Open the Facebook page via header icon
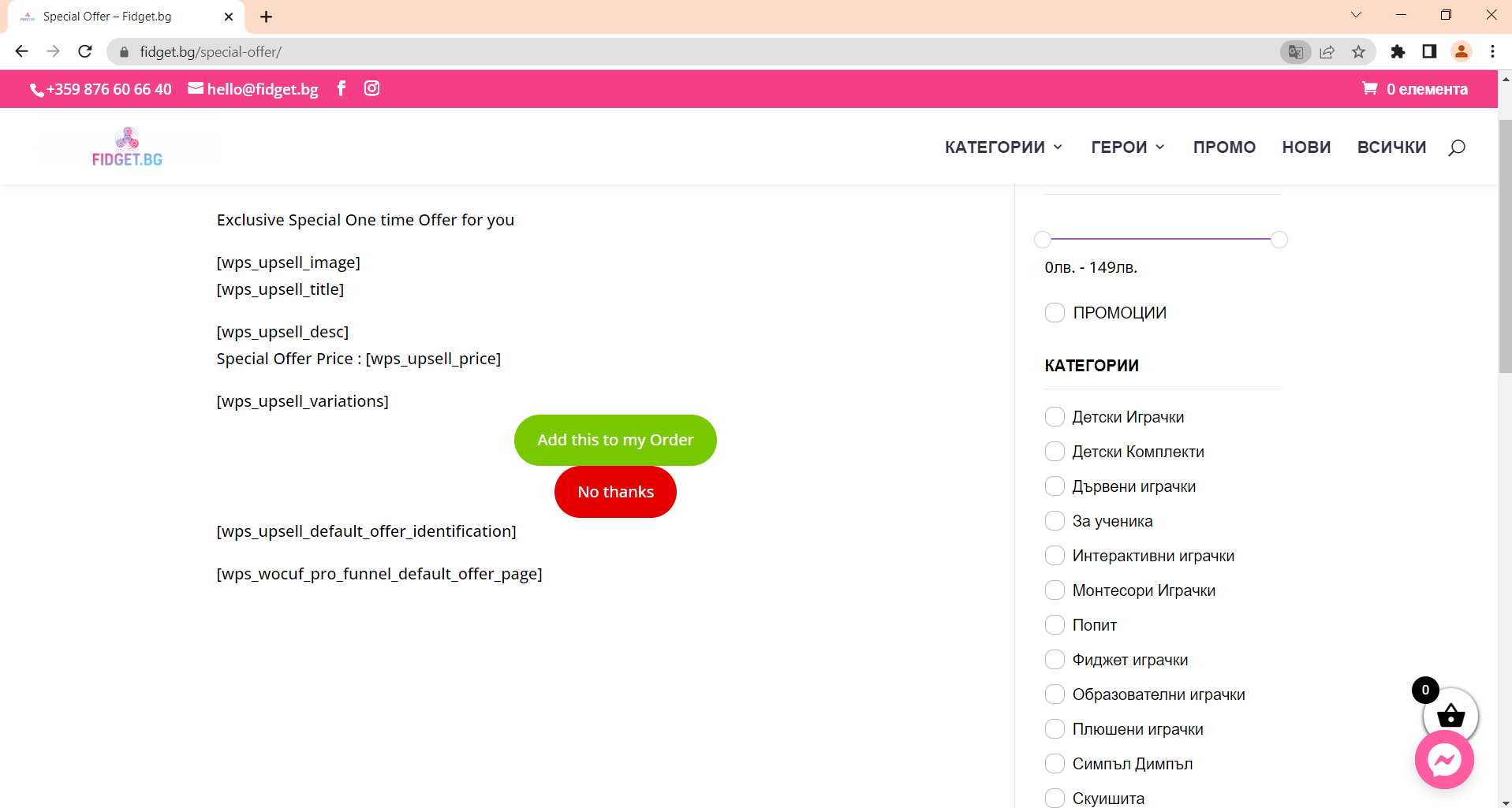 (341, 88)
